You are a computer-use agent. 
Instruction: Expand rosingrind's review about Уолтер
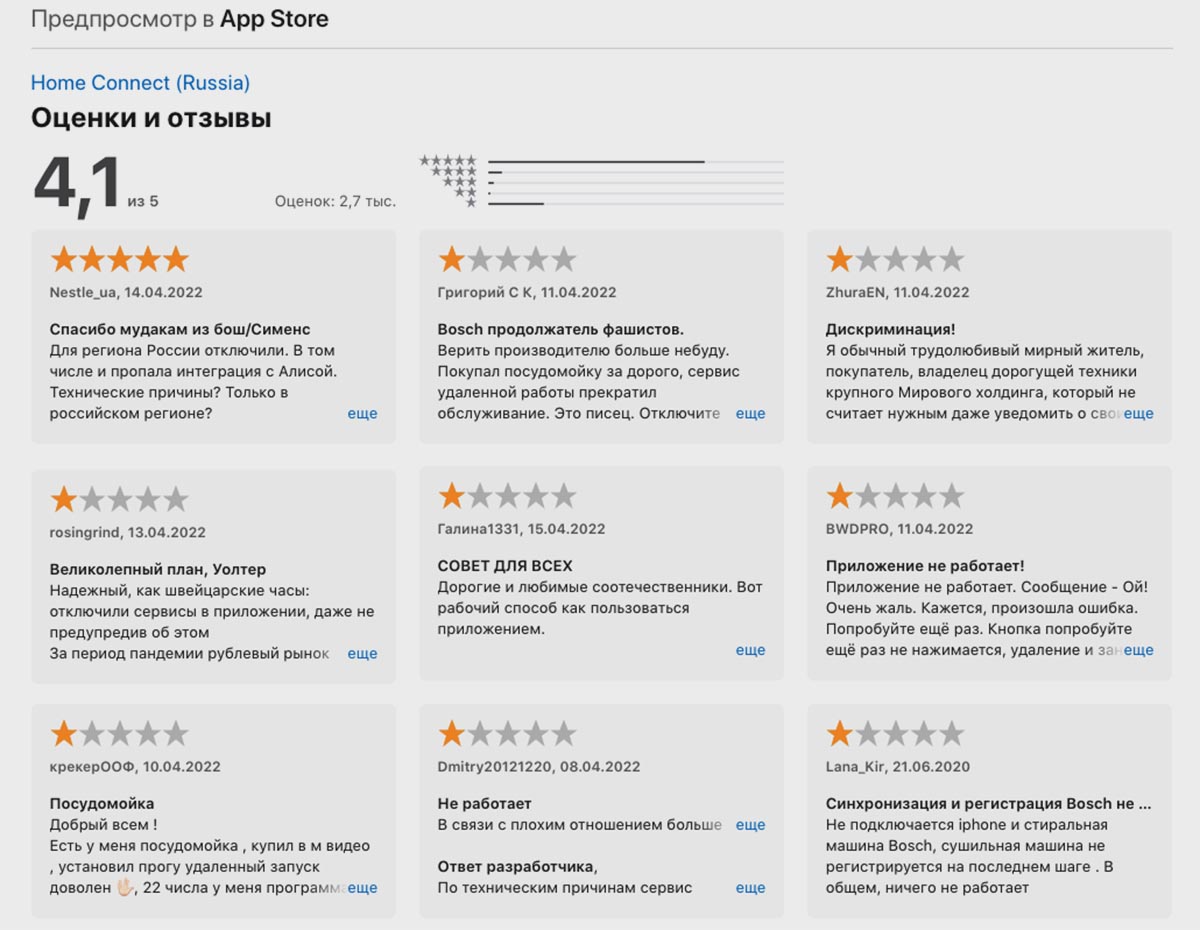click(362, 653)
